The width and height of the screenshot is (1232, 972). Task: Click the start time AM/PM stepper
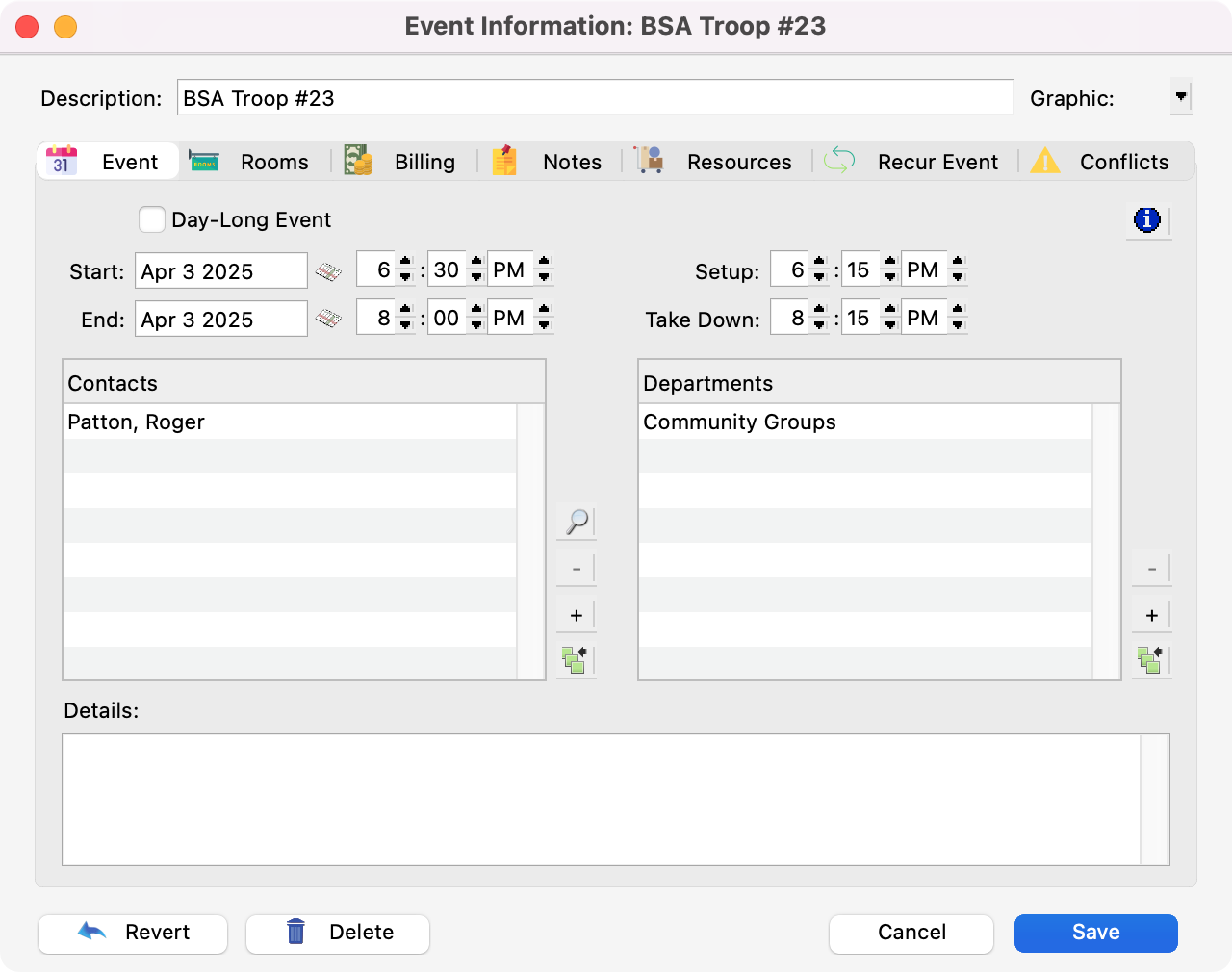click(544, 270)
